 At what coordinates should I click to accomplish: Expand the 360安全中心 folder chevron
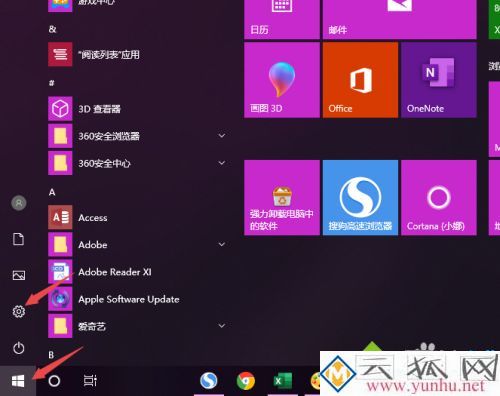coord(222,163)
